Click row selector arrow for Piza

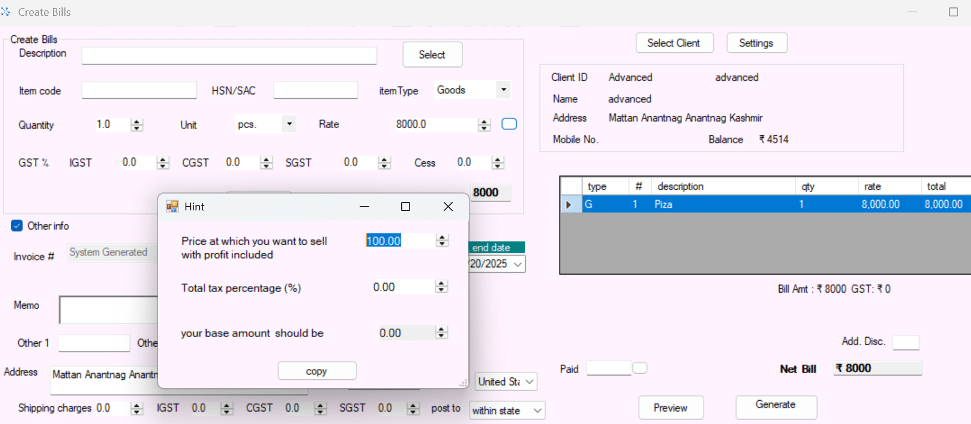click(569, 204)
